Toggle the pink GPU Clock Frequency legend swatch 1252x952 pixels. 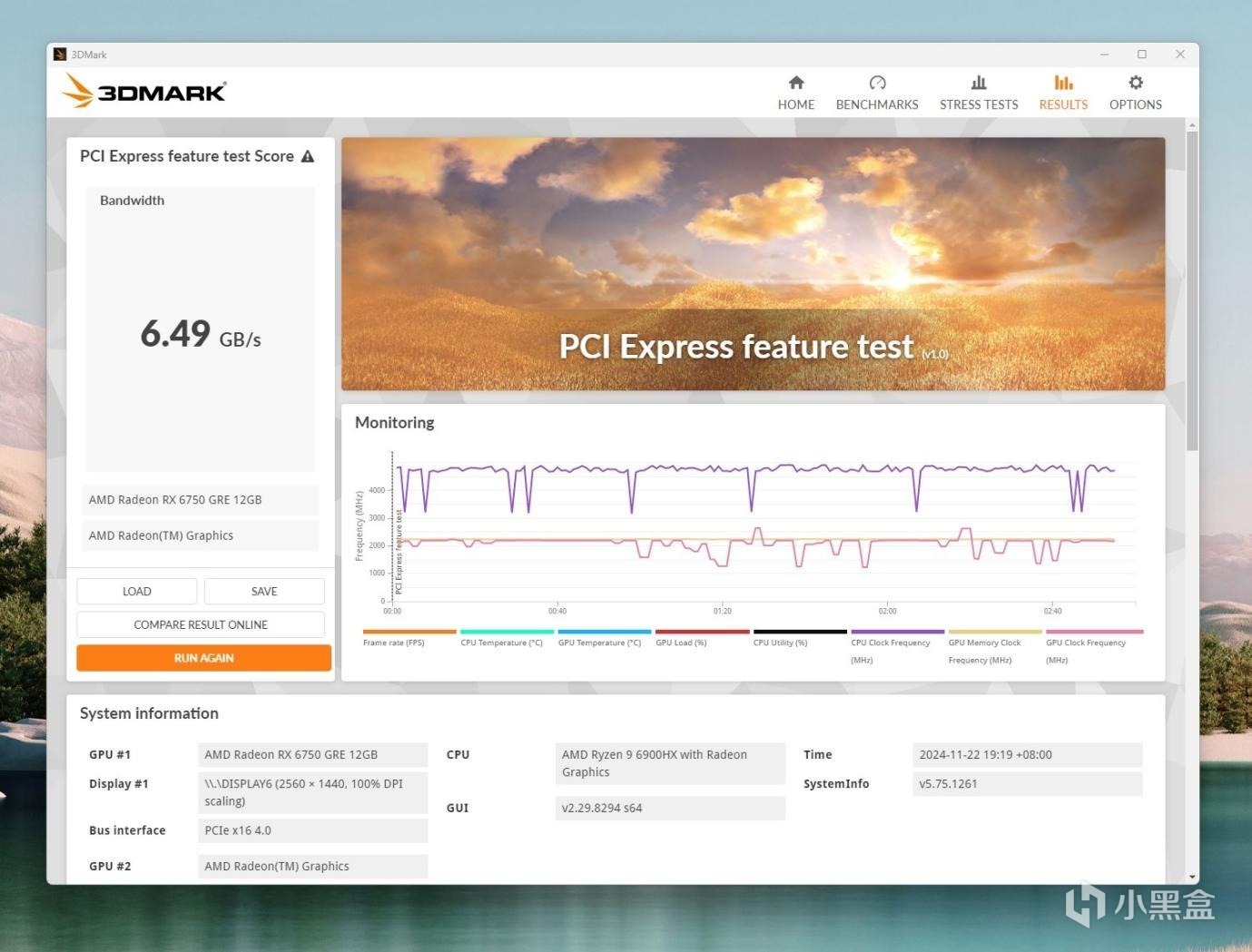(x=1095, y=632)
